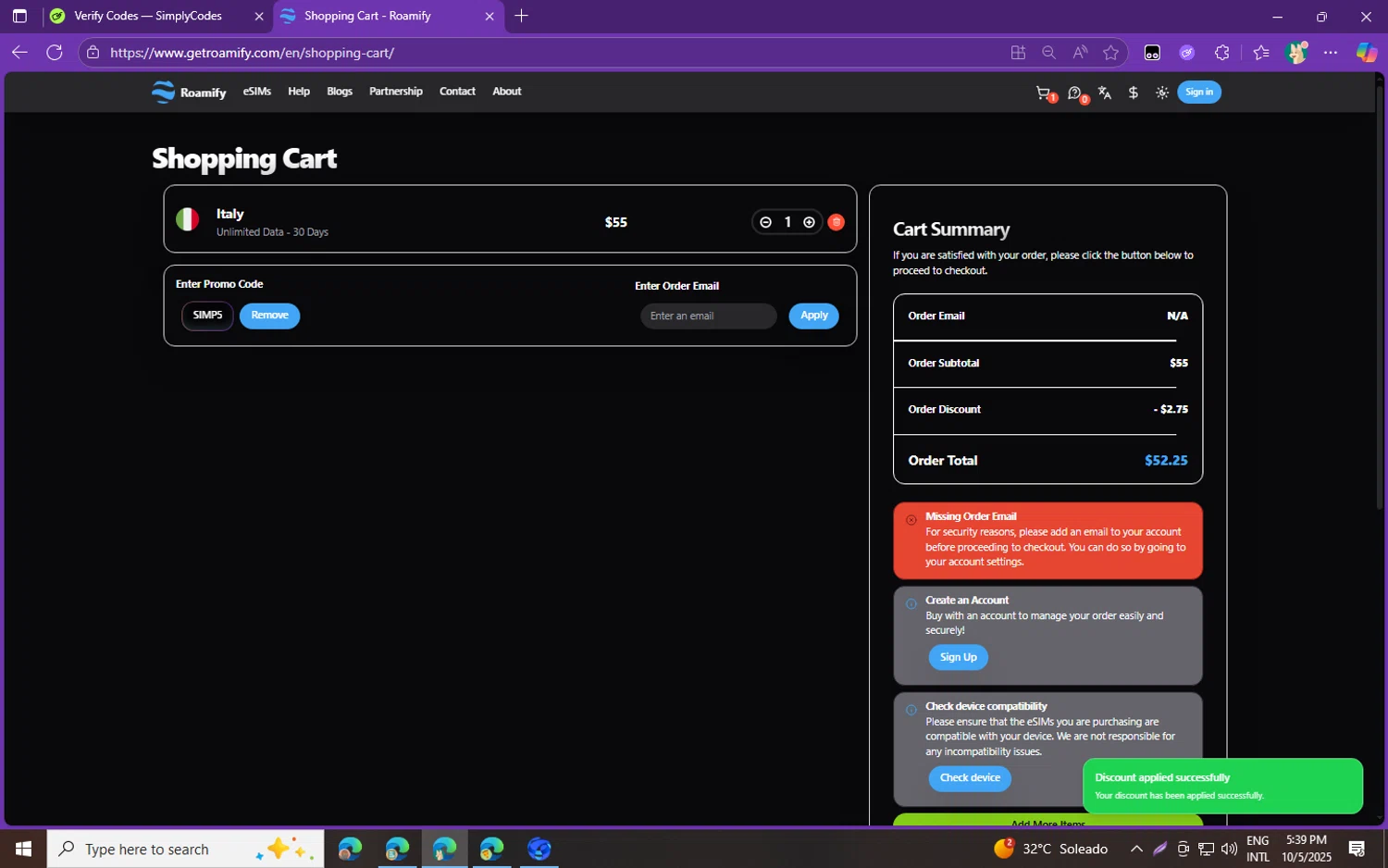Decrease Italy eSIM quantity with minus
This screenshot has width=1388, height=868.
coord(765,222)
